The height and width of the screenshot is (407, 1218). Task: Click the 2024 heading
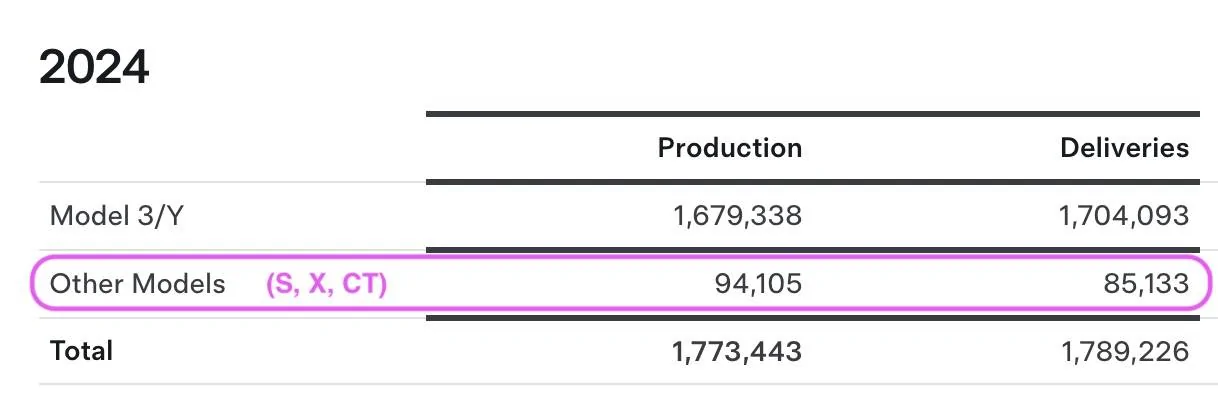94,68
